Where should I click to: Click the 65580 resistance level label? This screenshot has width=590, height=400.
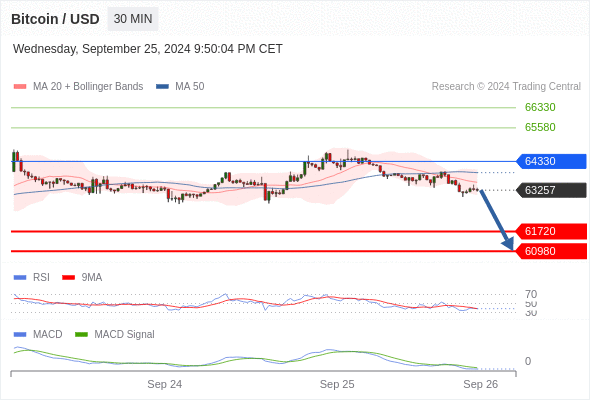coord(540,127)
